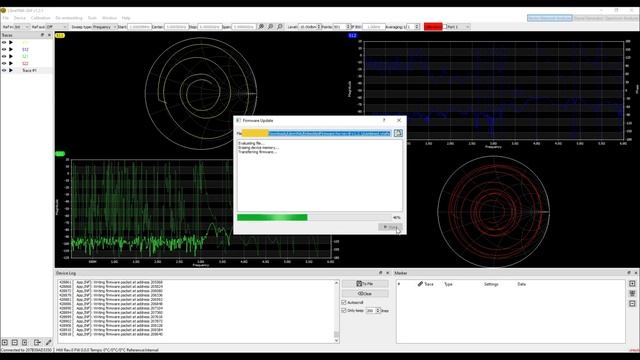Float the Traces panel with undock icon
The height and width of the screenshot is (360, 640).
pyautogui.click(x=42, y=35)
